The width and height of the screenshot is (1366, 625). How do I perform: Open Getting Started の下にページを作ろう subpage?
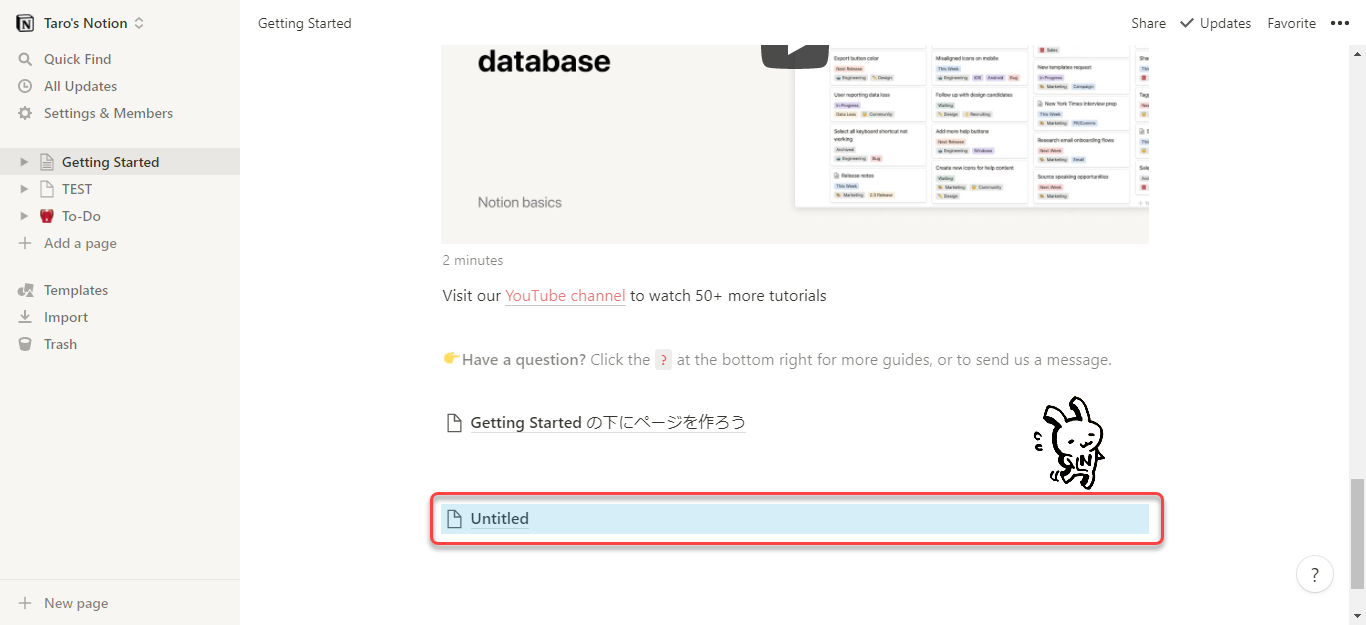(608, 423)
